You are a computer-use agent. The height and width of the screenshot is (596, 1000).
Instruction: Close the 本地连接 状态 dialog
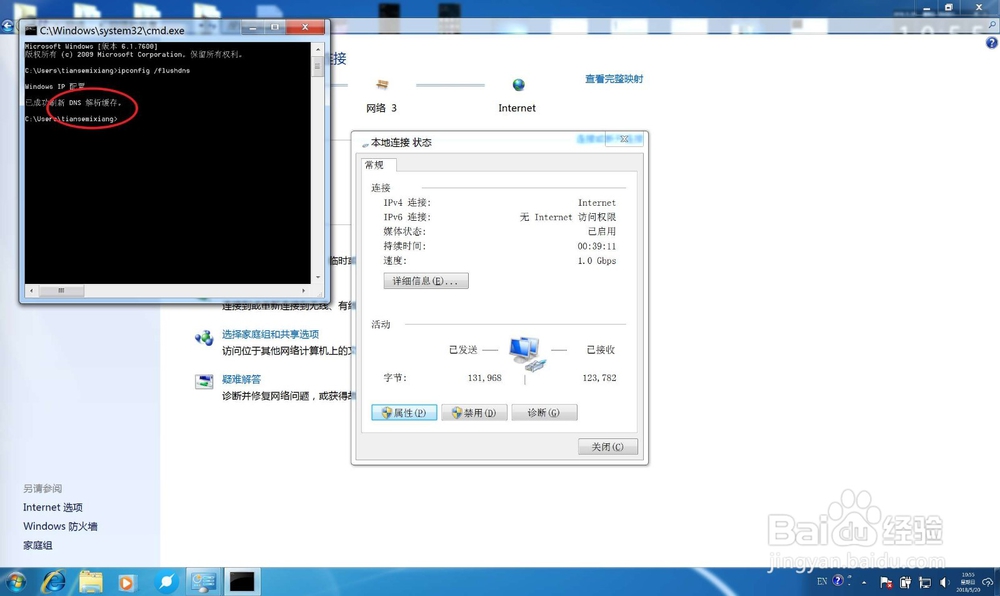[624, 139]
